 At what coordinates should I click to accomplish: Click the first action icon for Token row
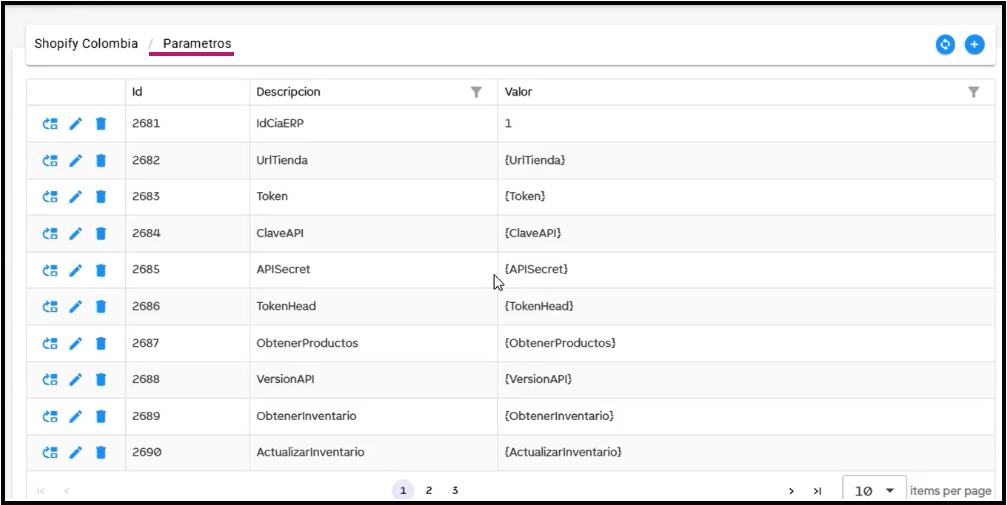(x=50, y=197)
